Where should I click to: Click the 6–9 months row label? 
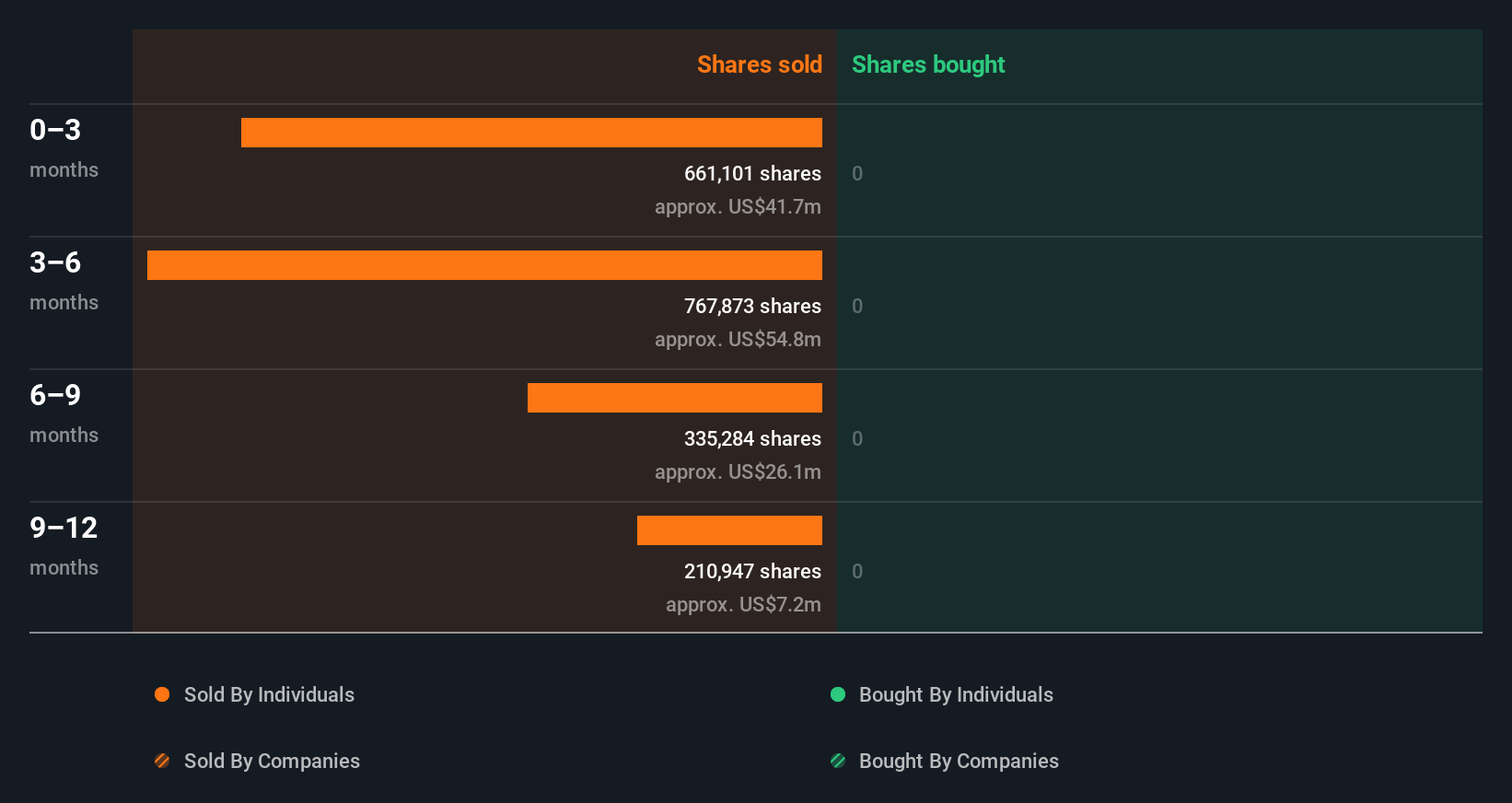[x=64, y=413]
